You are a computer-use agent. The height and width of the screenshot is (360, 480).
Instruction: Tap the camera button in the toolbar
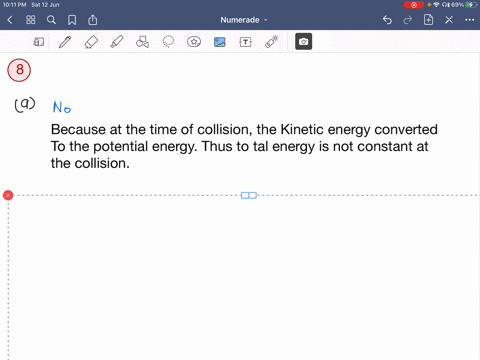[303, 42]
